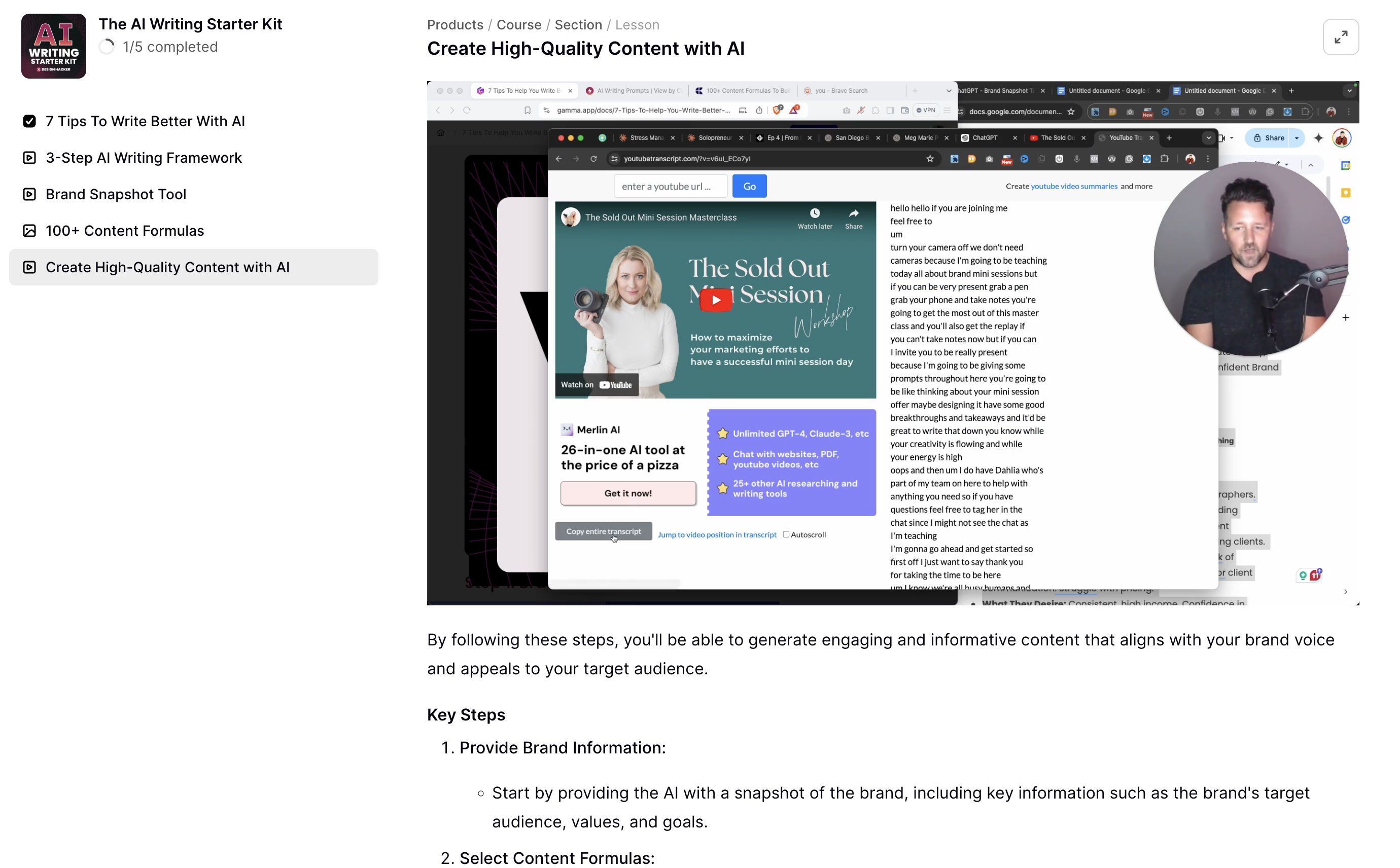Go to the Section breadcrumb
This screenshot has width=1400, height=868.
point(578,25)
